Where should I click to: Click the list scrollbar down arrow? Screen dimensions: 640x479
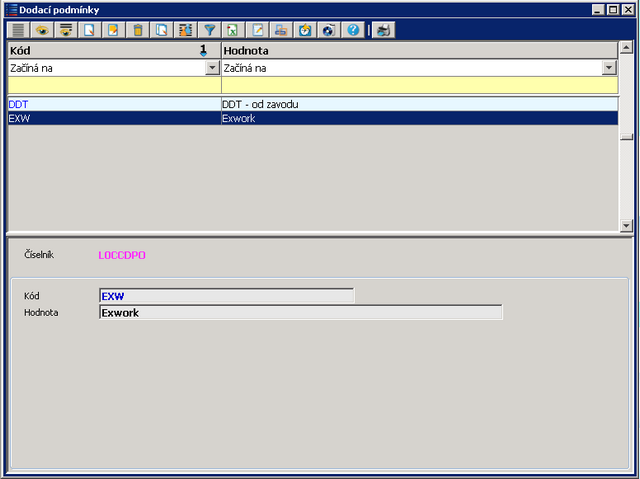point(626,226)
